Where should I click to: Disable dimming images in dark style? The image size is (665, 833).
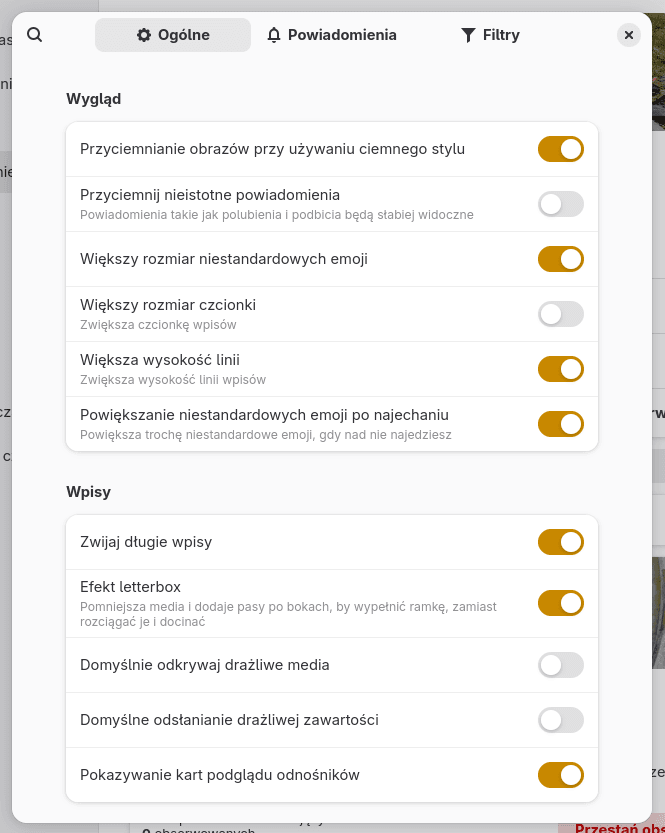(560, 149)
